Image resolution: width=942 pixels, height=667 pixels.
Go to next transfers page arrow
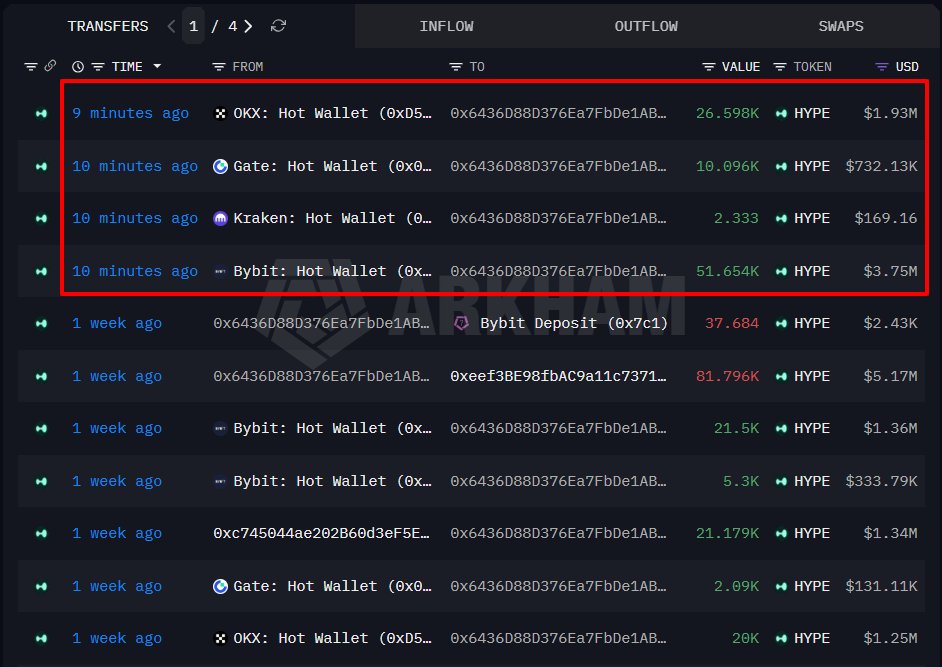[248, 26]
